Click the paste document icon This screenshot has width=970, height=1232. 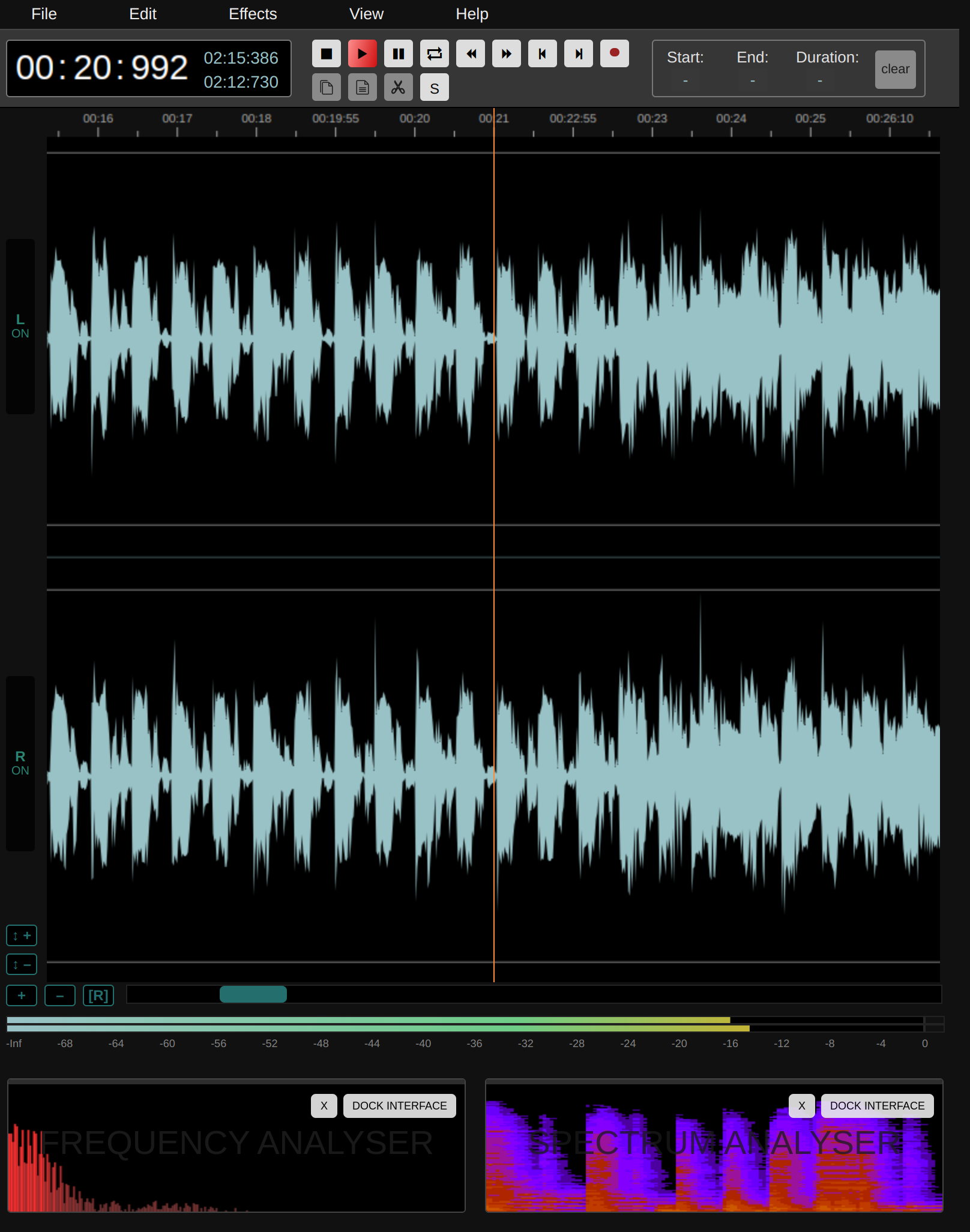363,88
